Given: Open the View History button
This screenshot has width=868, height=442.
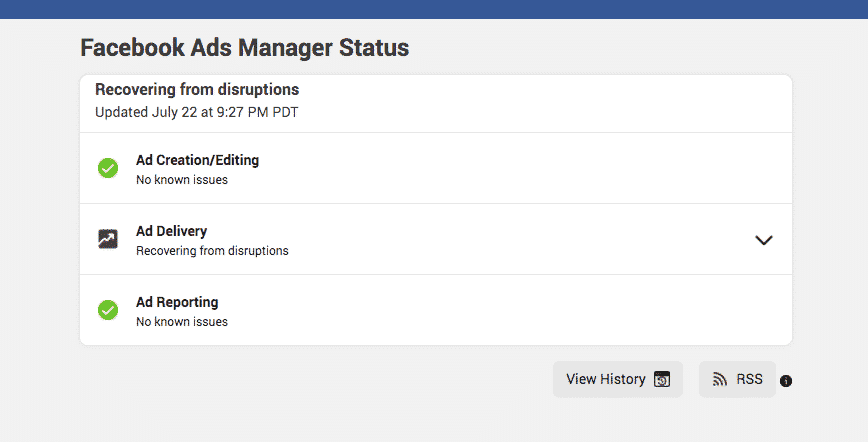Looking at the screenshot, I should [x=618, y=379].
